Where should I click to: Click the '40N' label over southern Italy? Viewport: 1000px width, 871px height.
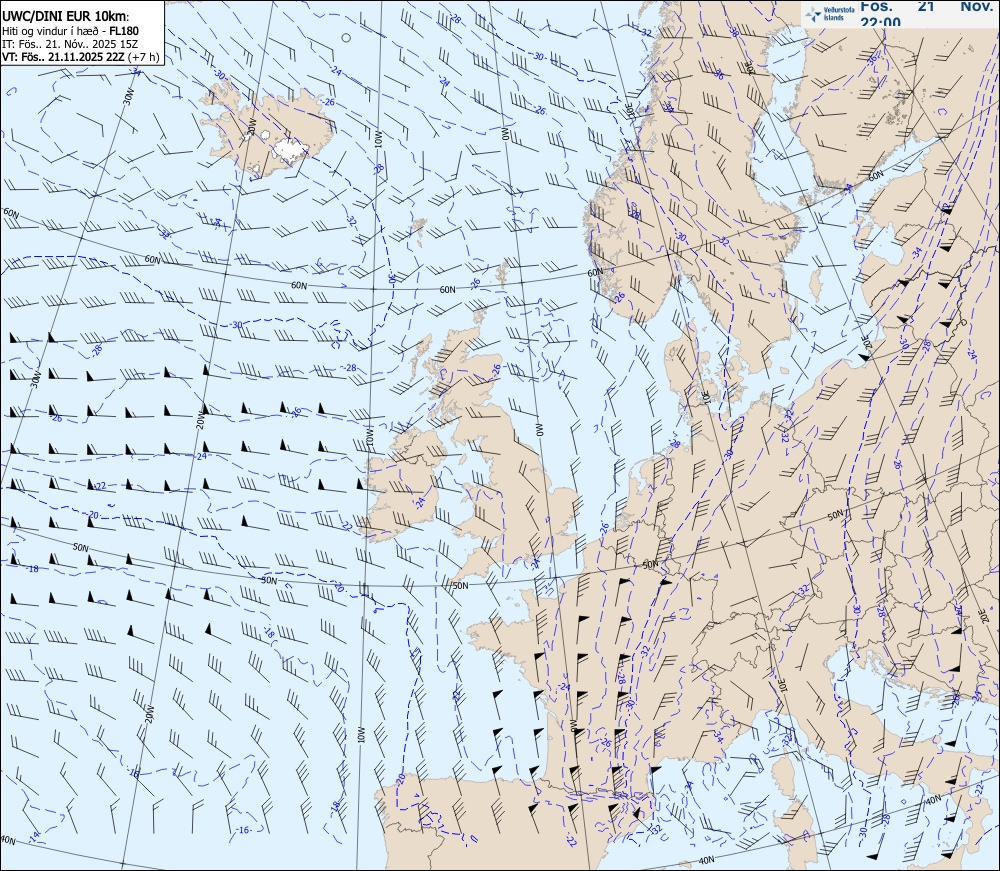click(x=933, y=800)
